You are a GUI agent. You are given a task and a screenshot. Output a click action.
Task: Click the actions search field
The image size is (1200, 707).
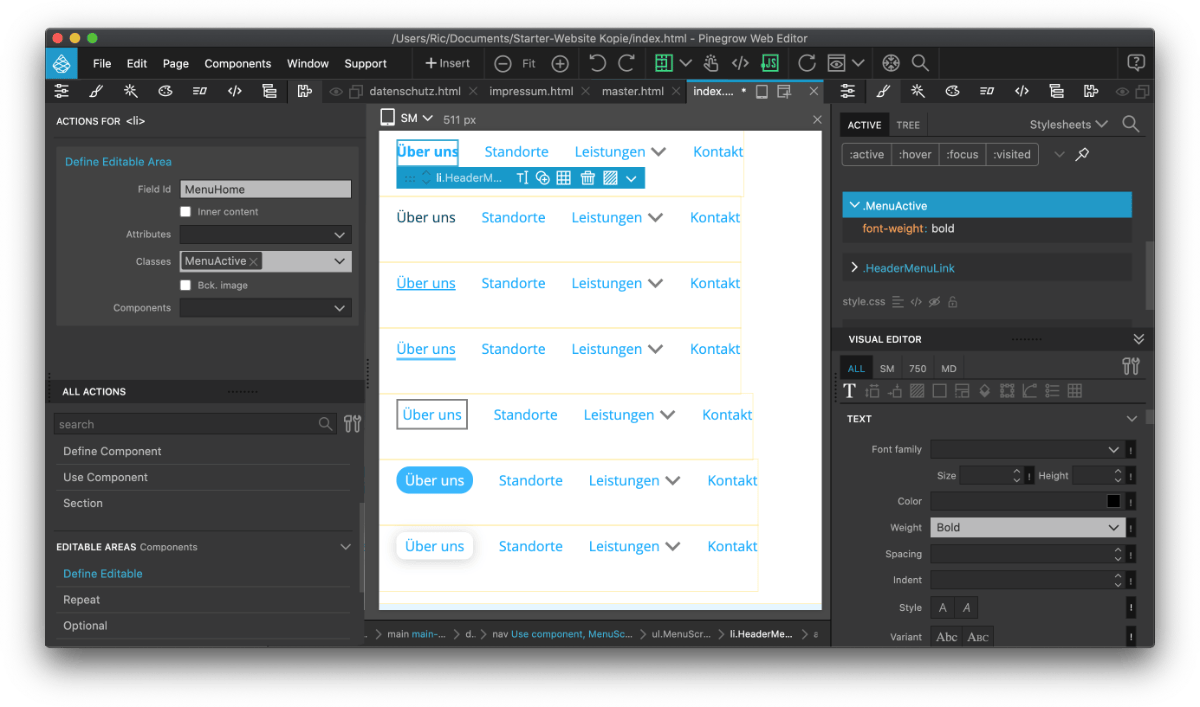[195, 424]
